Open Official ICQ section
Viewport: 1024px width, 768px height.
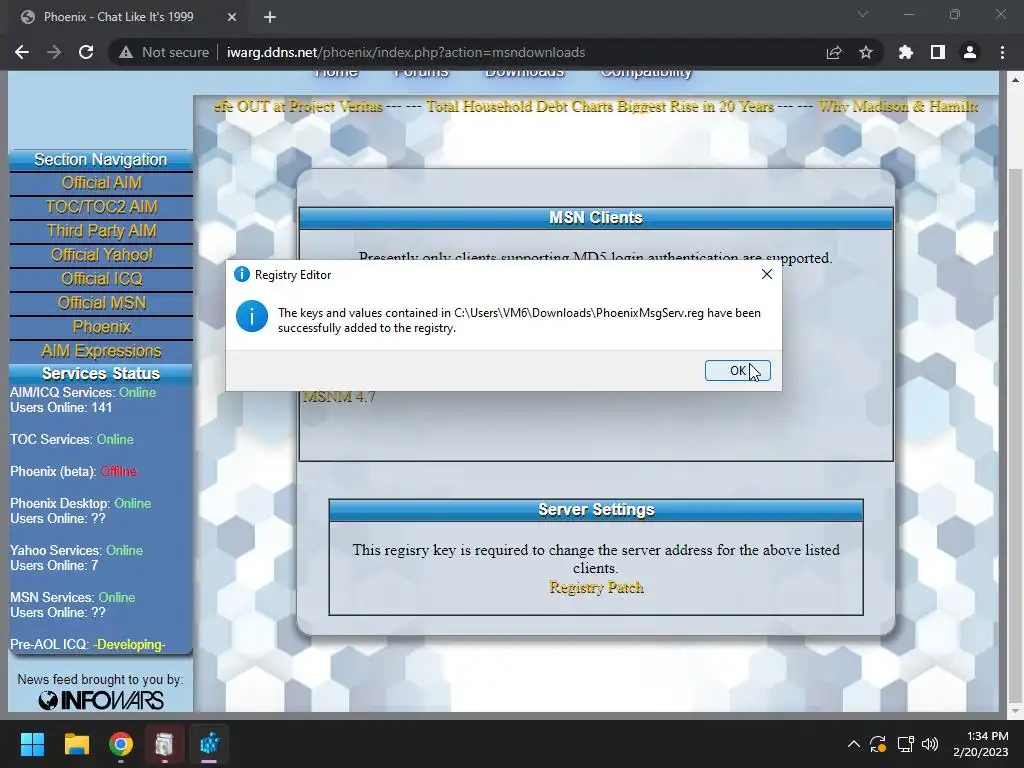(x=101, y=279)
